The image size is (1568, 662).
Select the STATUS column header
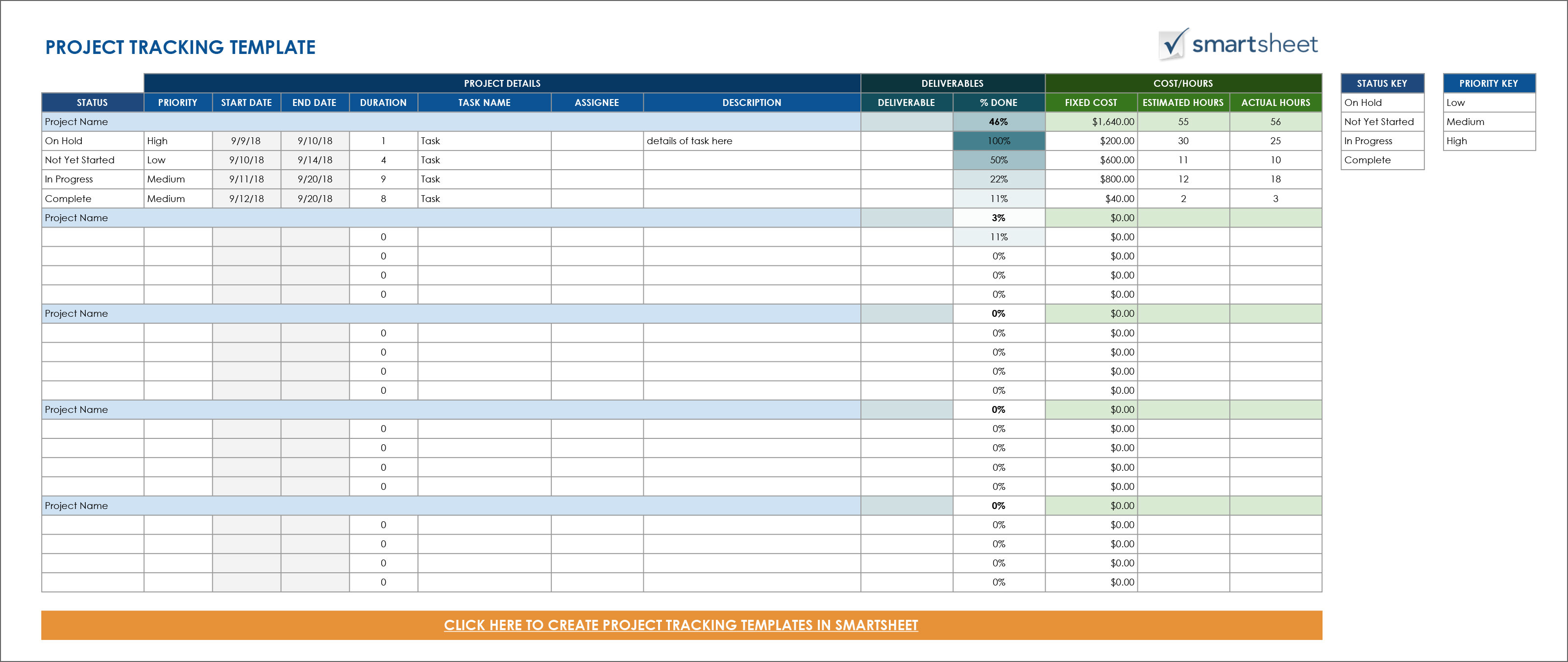click(92, 102)
